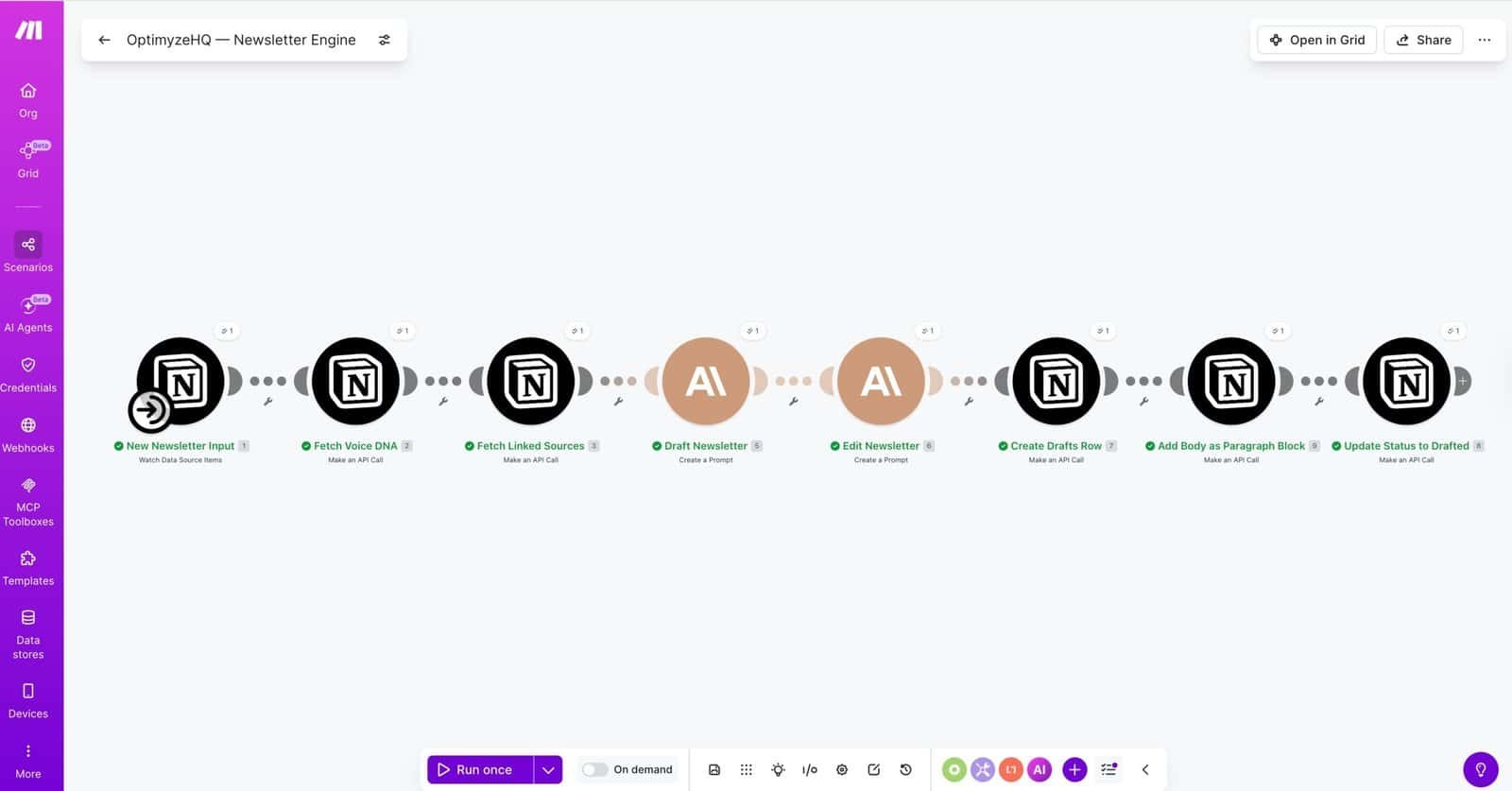Click the purple plus add-favorite button
This screenshot has height=791, width=1512.
click(1074, 769)
